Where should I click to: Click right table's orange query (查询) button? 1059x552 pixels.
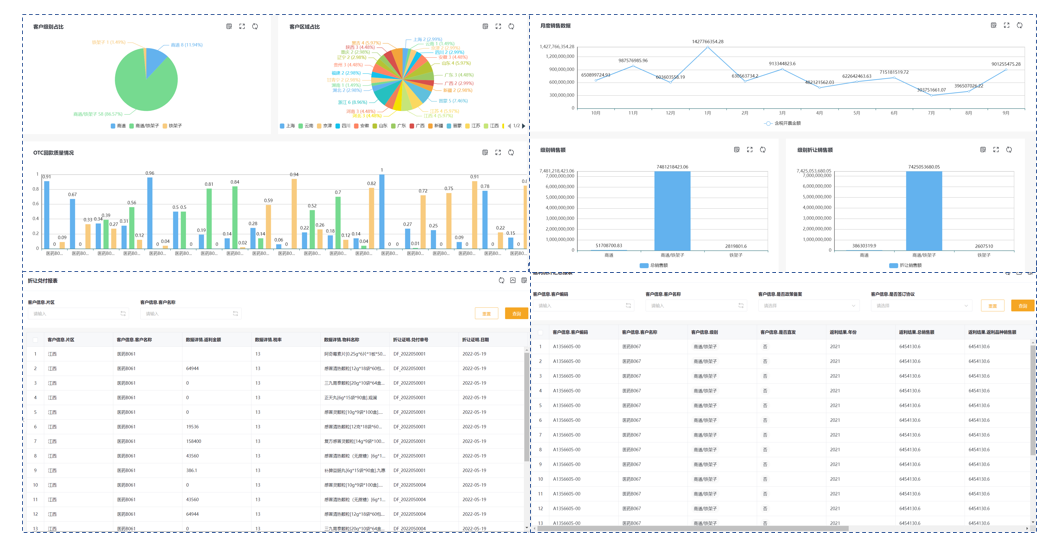1023,306
